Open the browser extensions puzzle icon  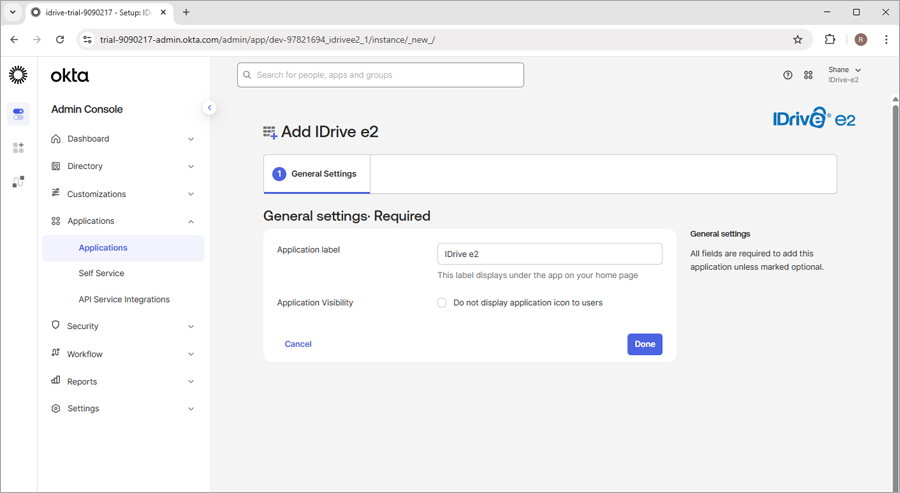829,40
